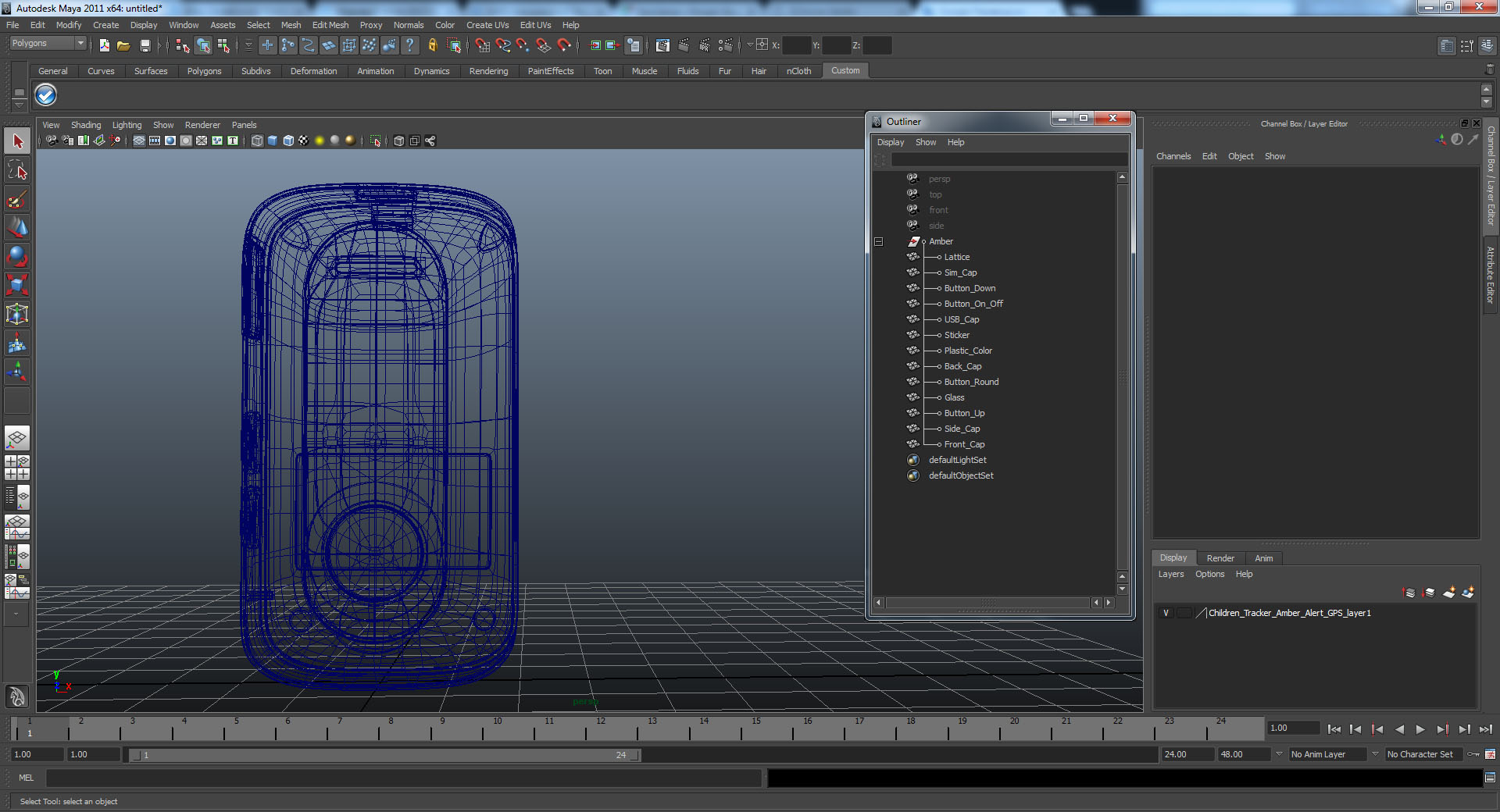Choose the Lasso select tool
This screenshot has height=812, width=1500.
point(17,170)
